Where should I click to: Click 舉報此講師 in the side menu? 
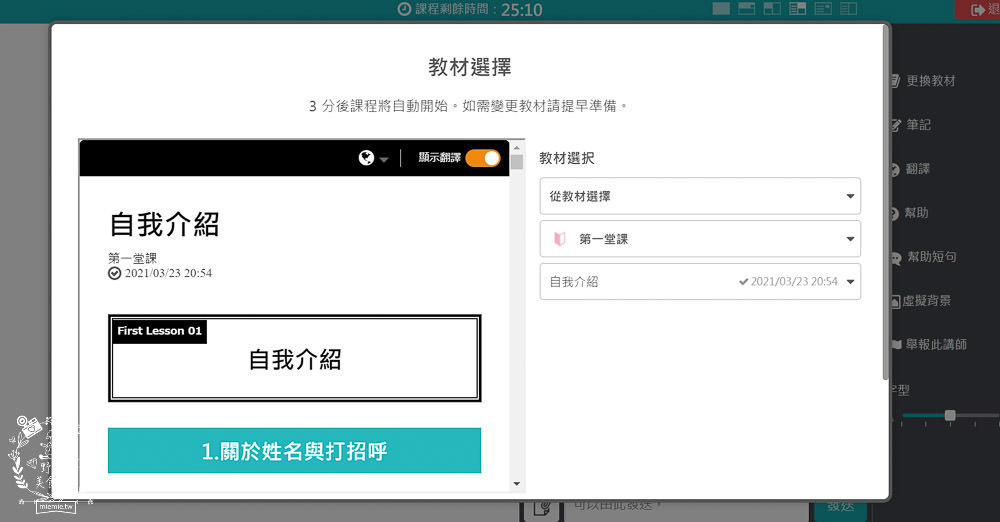(930, 345)
